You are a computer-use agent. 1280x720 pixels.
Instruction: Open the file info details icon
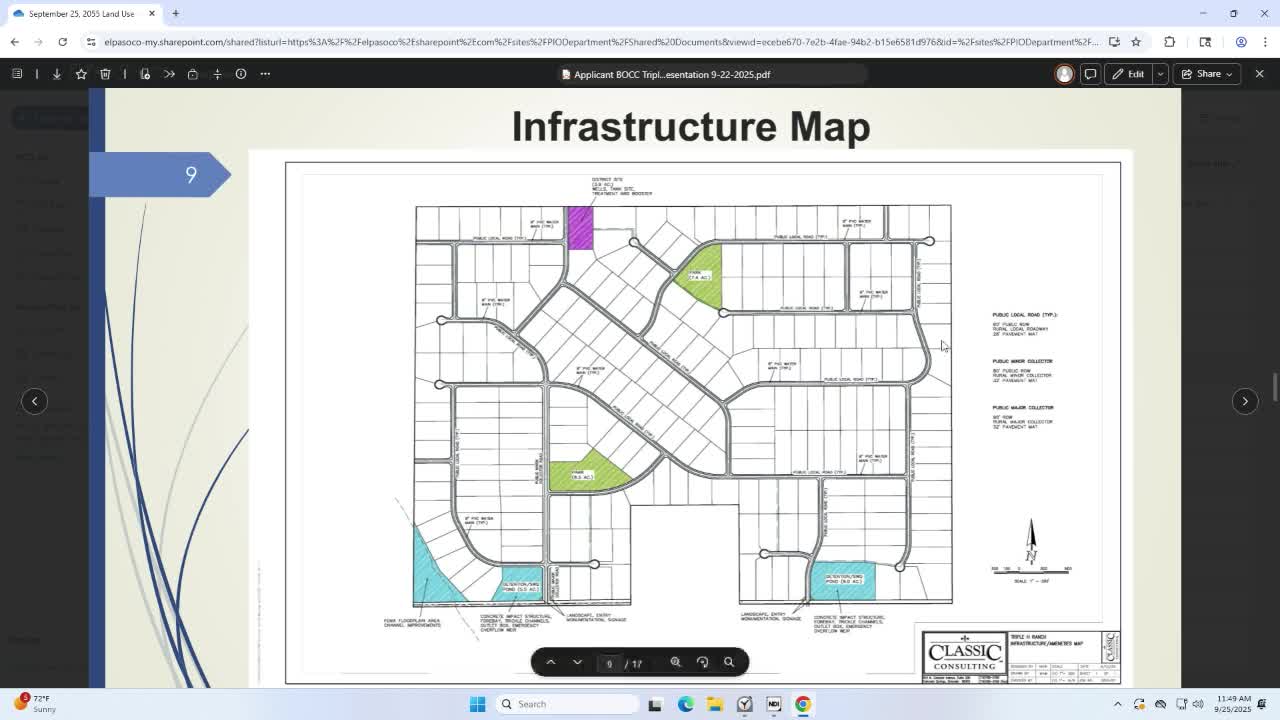(241, 74)
